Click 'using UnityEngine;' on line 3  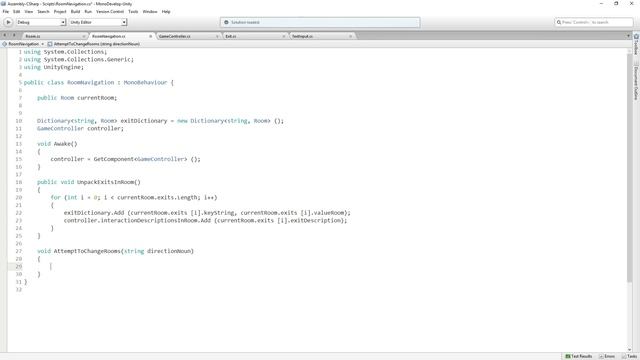[x=53, y=67]
